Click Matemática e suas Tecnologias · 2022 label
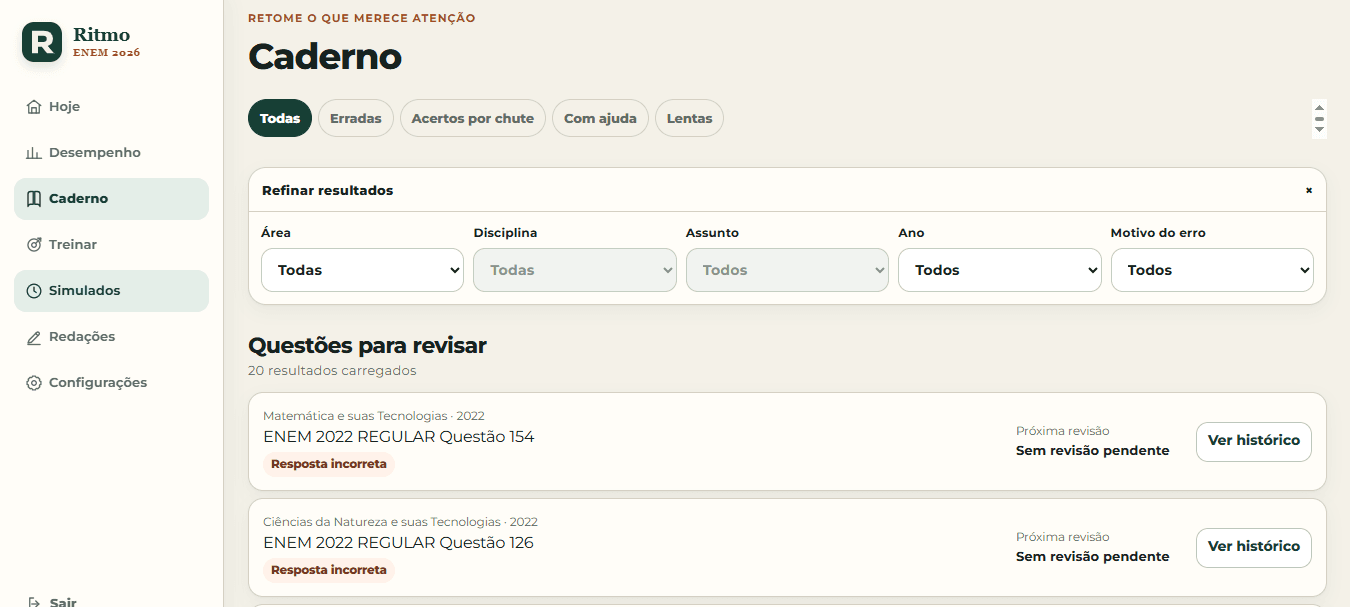The width and height of the screenshot is (1350, 607). [374, 416]
